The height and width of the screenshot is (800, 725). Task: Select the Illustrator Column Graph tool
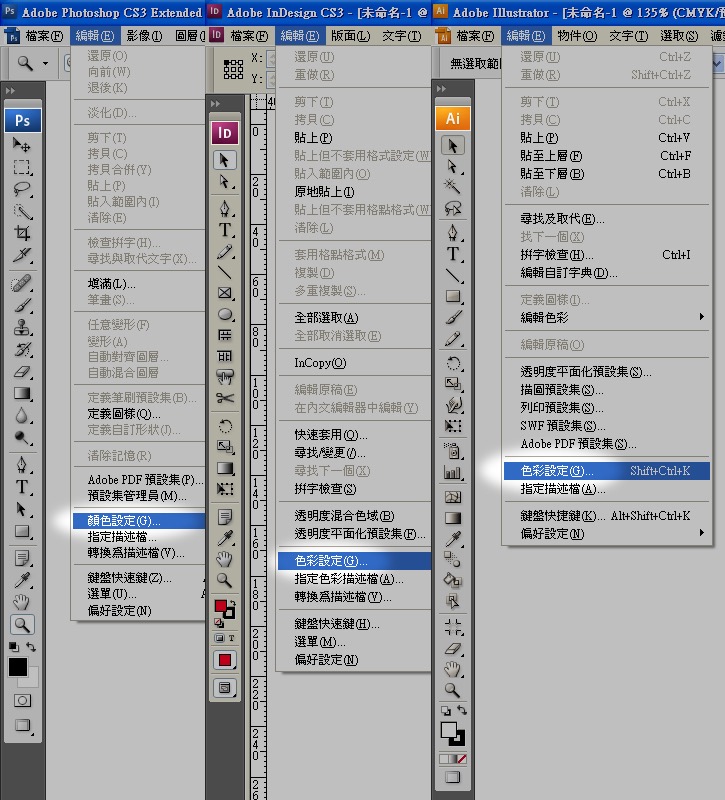coord(453,473)
